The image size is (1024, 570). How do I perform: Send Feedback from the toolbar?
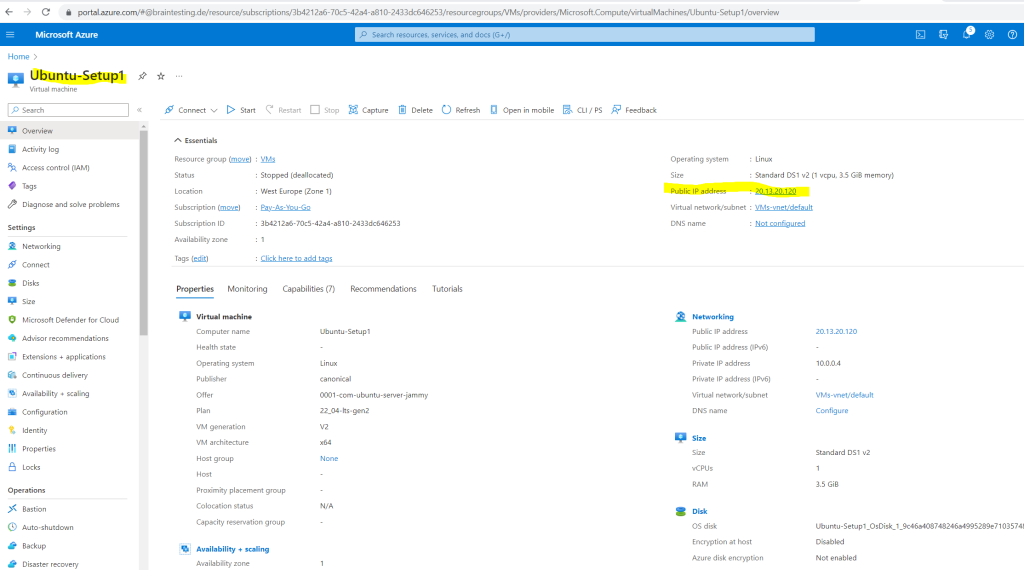[634, 110]
